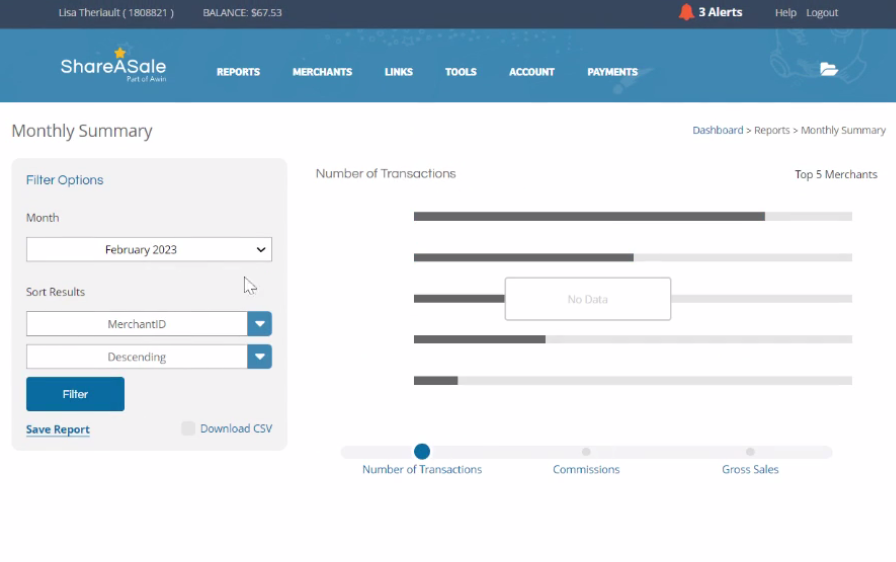Open the MERCHANTS menu
The image size is (896, 562).
(x=322, y=72)
